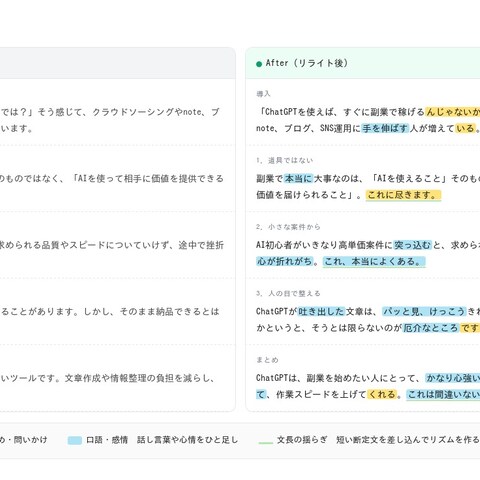
Task: Click the 文長の揺らぎ legend label
Action: tap(302, 440)
